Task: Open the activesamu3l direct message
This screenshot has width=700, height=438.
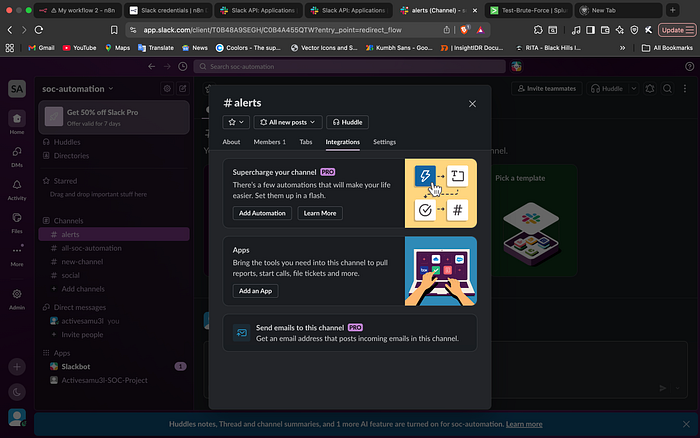Action: 114,321
